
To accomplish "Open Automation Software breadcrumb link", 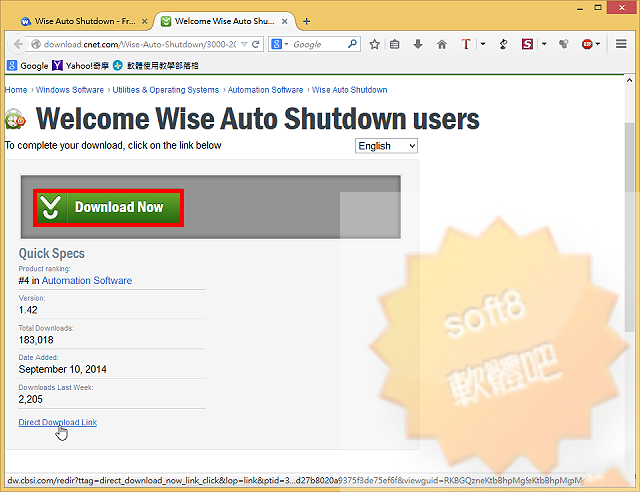I will 265,90.
